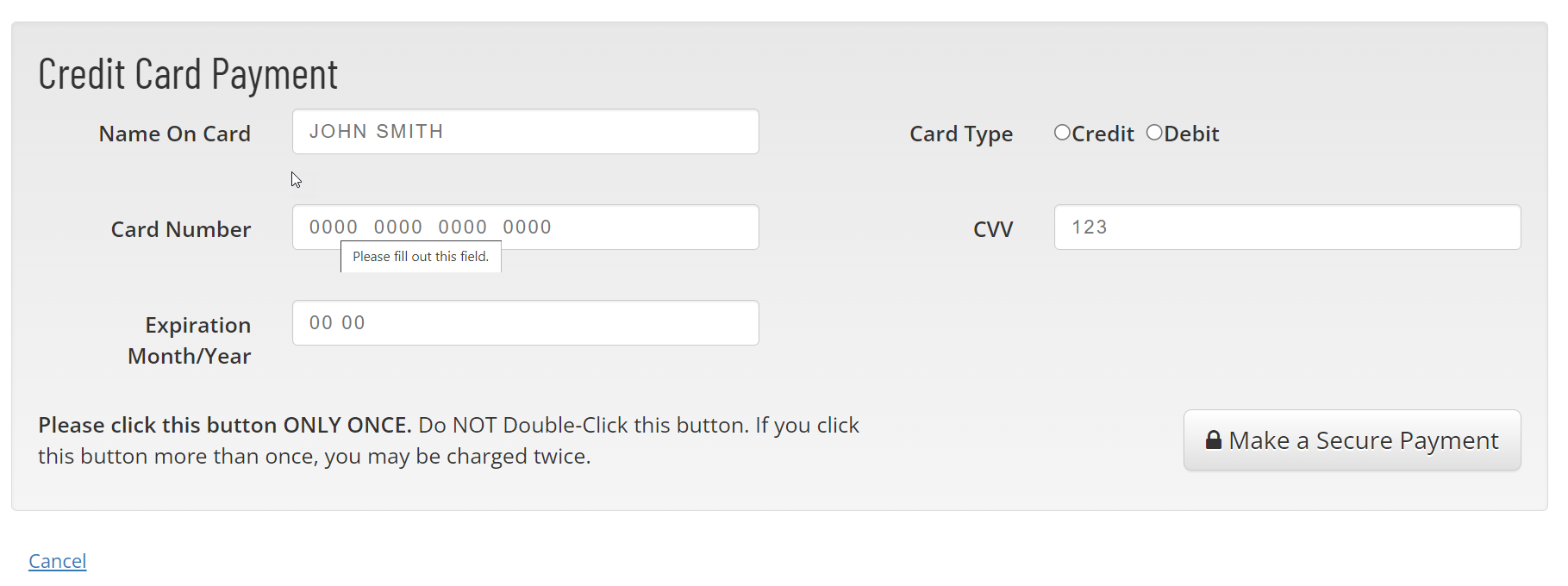Click the Card Type label
Viewport: 1568px width, 586px height.
click(961, 134)
